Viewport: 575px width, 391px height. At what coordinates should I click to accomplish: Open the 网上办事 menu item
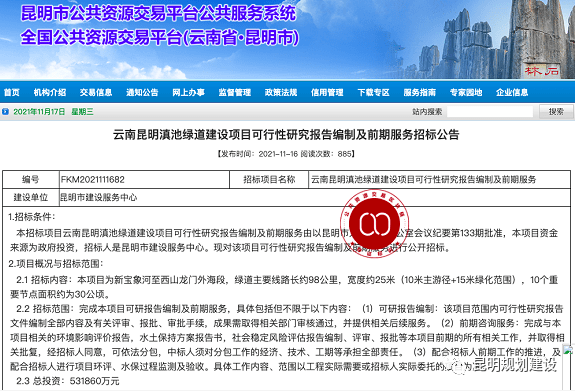[188, 92]
